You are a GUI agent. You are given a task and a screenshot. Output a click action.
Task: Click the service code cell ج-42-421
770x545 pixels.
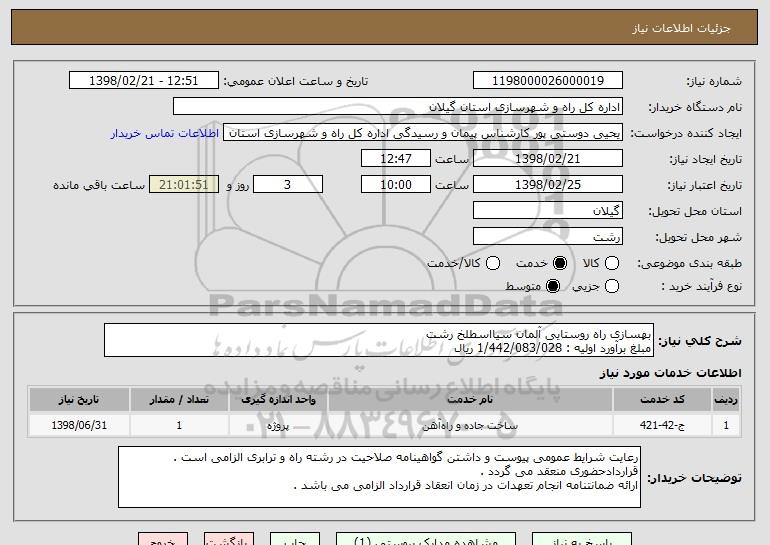662,425
